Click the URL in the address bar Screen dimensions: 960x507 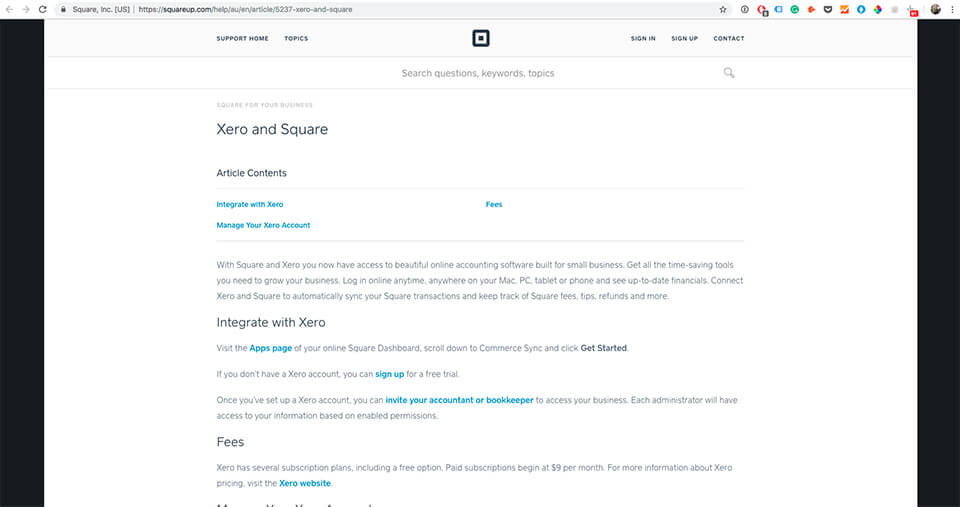[246, 10]
